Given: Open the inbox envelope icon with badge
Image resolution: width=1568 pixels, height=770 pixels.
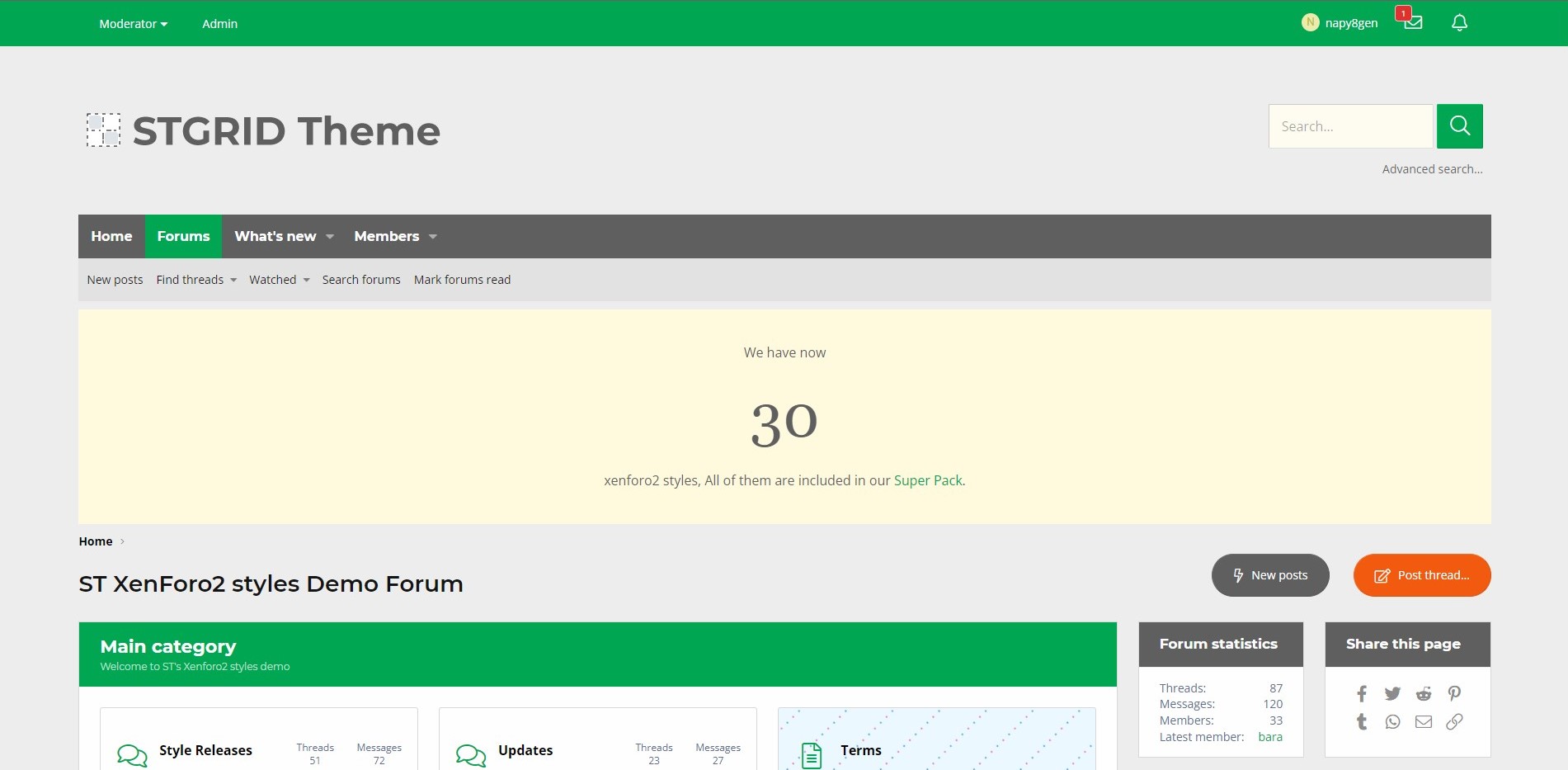Looking at the screenshot, I should pos(1412,21).
